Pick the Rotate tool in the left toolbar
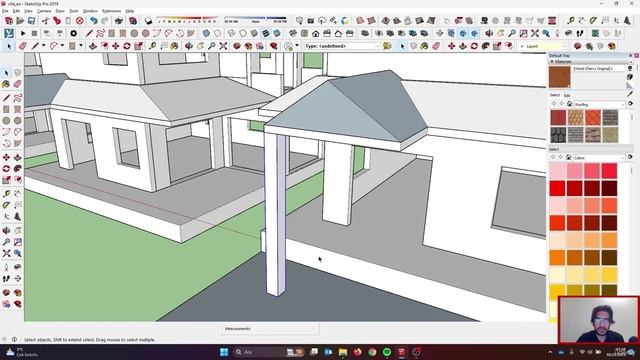Screen dimensions: 640x360 pyautogui.click(x=6, y=169)
